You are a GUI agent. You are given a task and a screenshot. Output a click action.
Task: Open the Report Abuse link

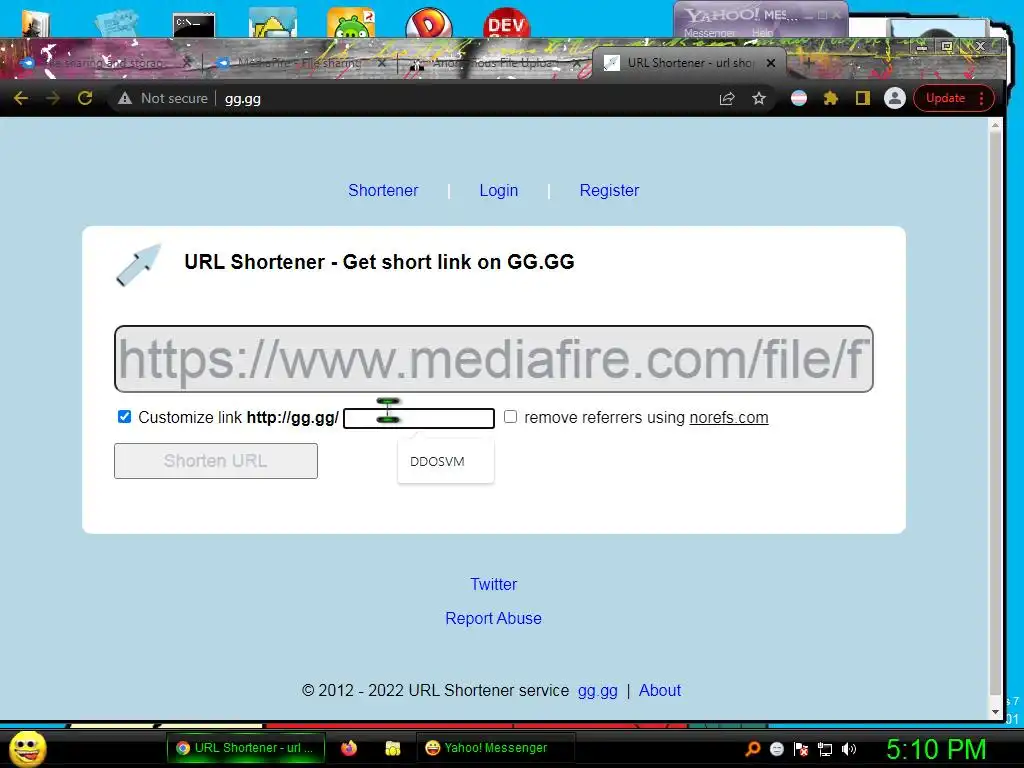tap(493, 618)
